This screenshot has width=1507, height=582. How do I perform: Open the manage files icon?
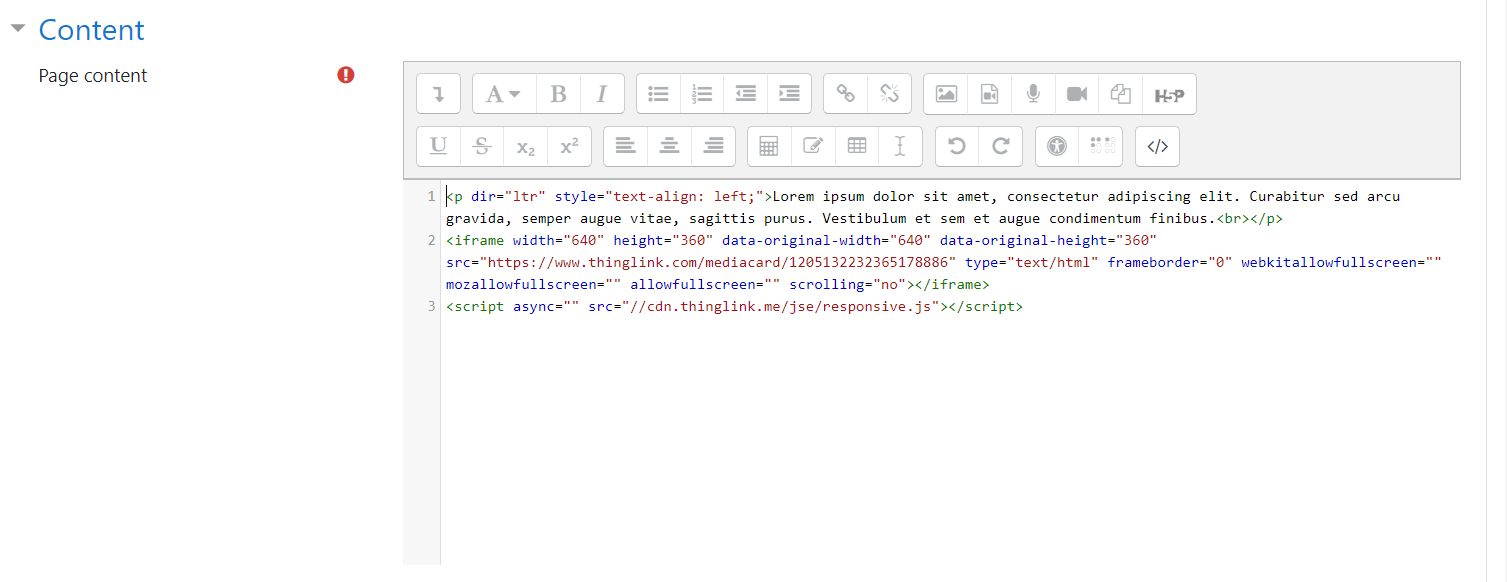pyautogui.click(x=1121, y=94)
